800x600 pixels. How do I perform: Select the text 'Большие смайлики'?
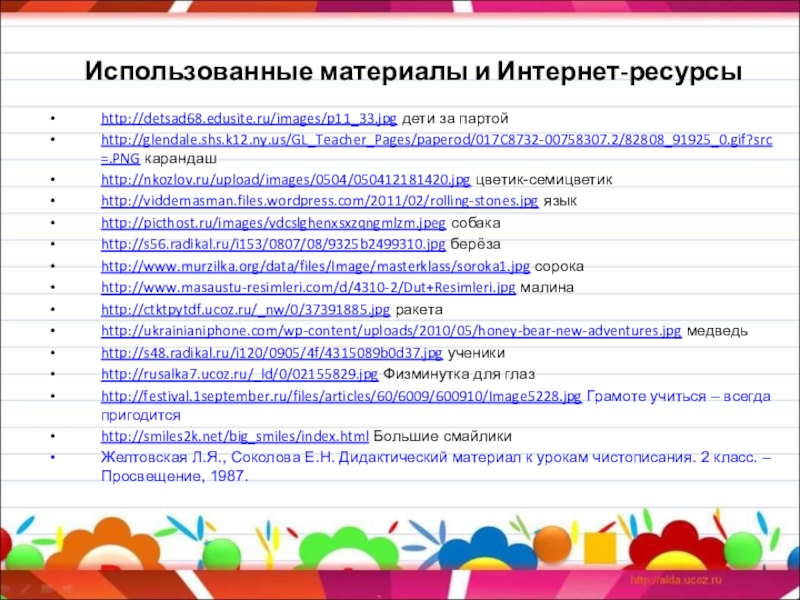[443, 437]
